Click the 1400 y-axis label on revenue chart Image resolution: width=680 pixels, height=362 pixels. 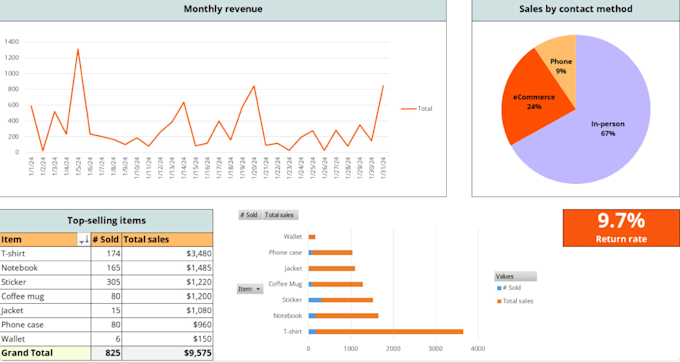[x=12, y=42]
